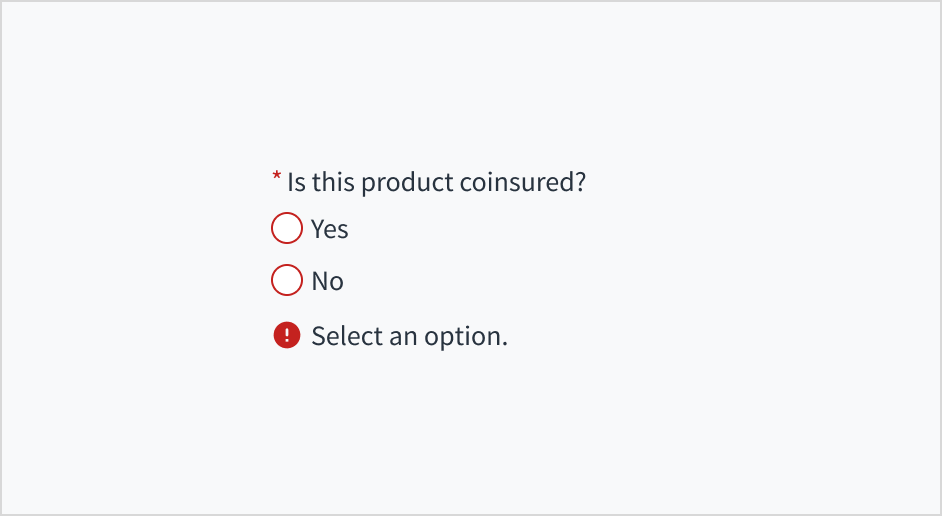Mark the product as coinsured
This screenshot has height=516, width=942.
point(287,229)
